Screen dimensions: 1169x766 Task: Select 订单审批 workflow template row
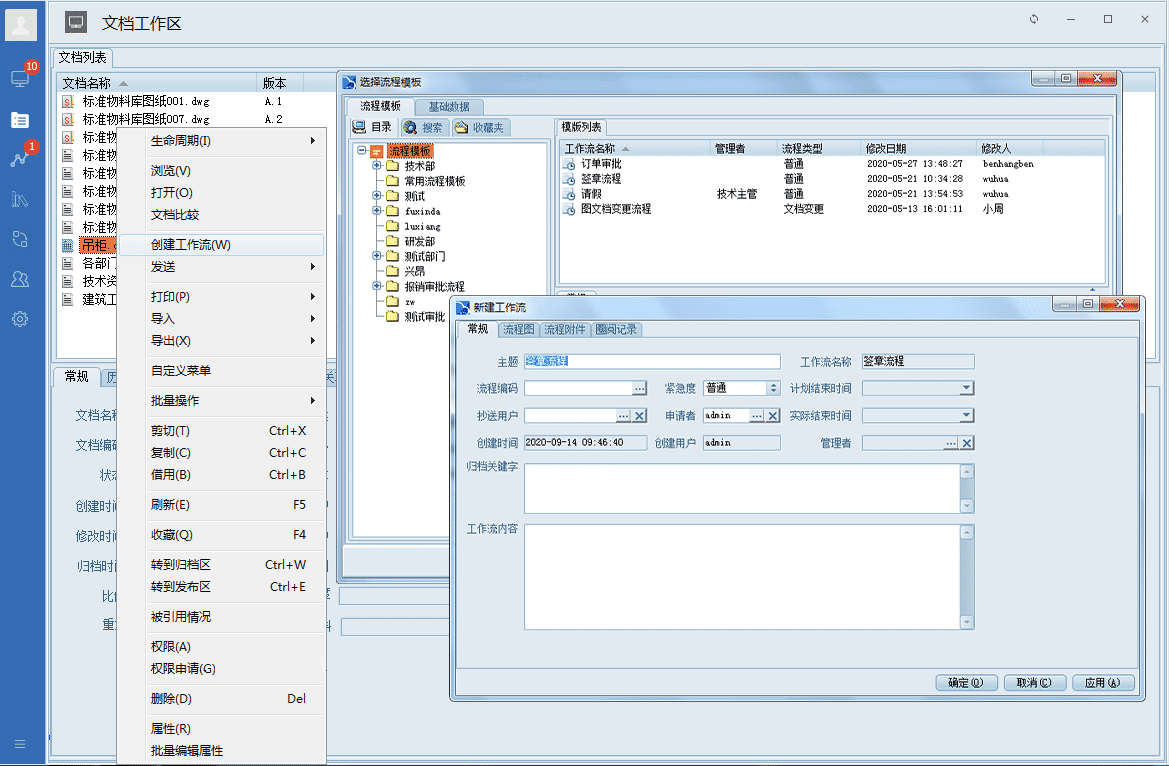coord(831,164)
